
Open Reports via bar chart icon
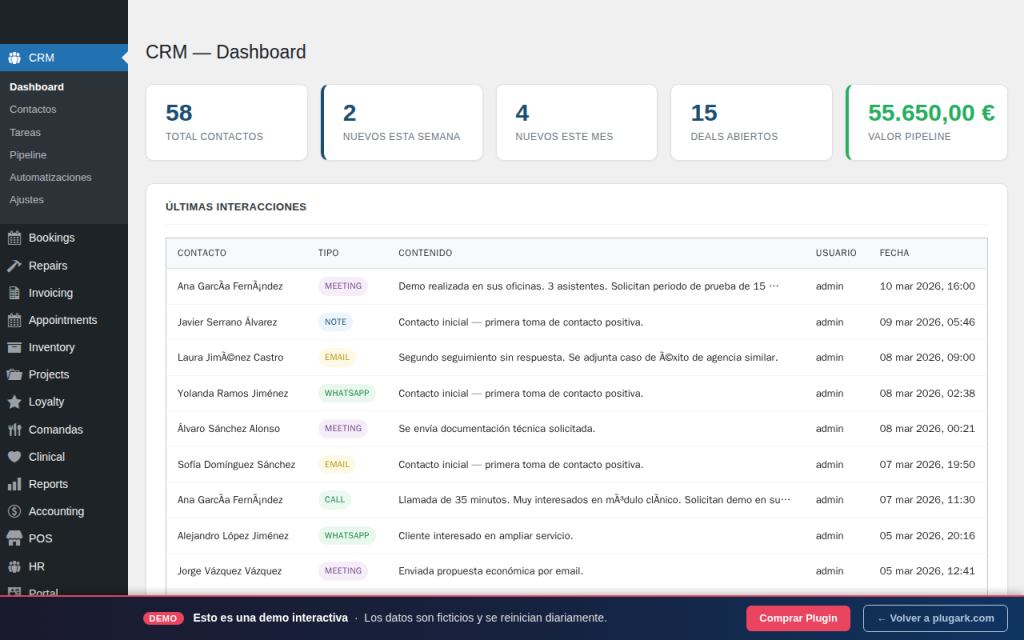coord(14,484)
